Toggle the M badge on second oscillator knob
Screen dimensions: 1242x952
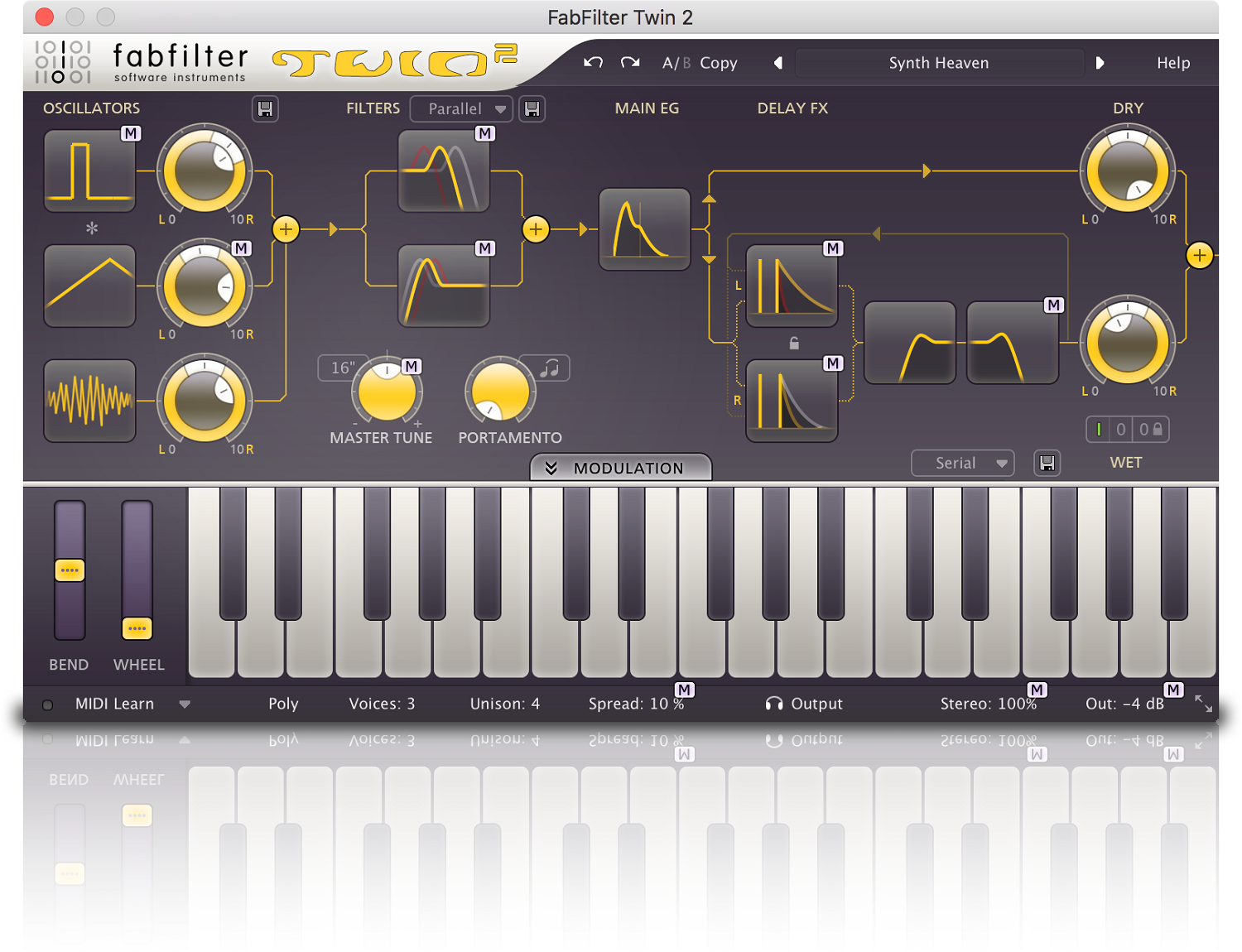(241, 248)
